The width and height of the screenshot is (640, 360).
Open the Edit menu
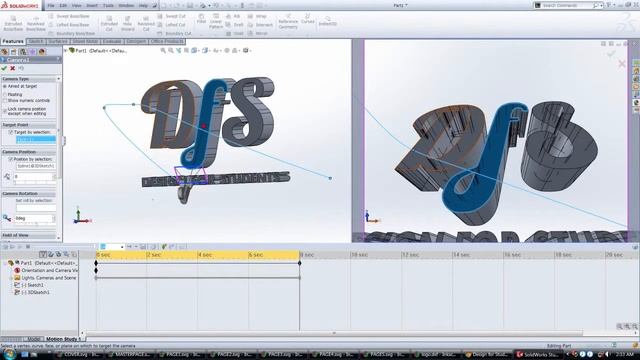pos(63,6)
